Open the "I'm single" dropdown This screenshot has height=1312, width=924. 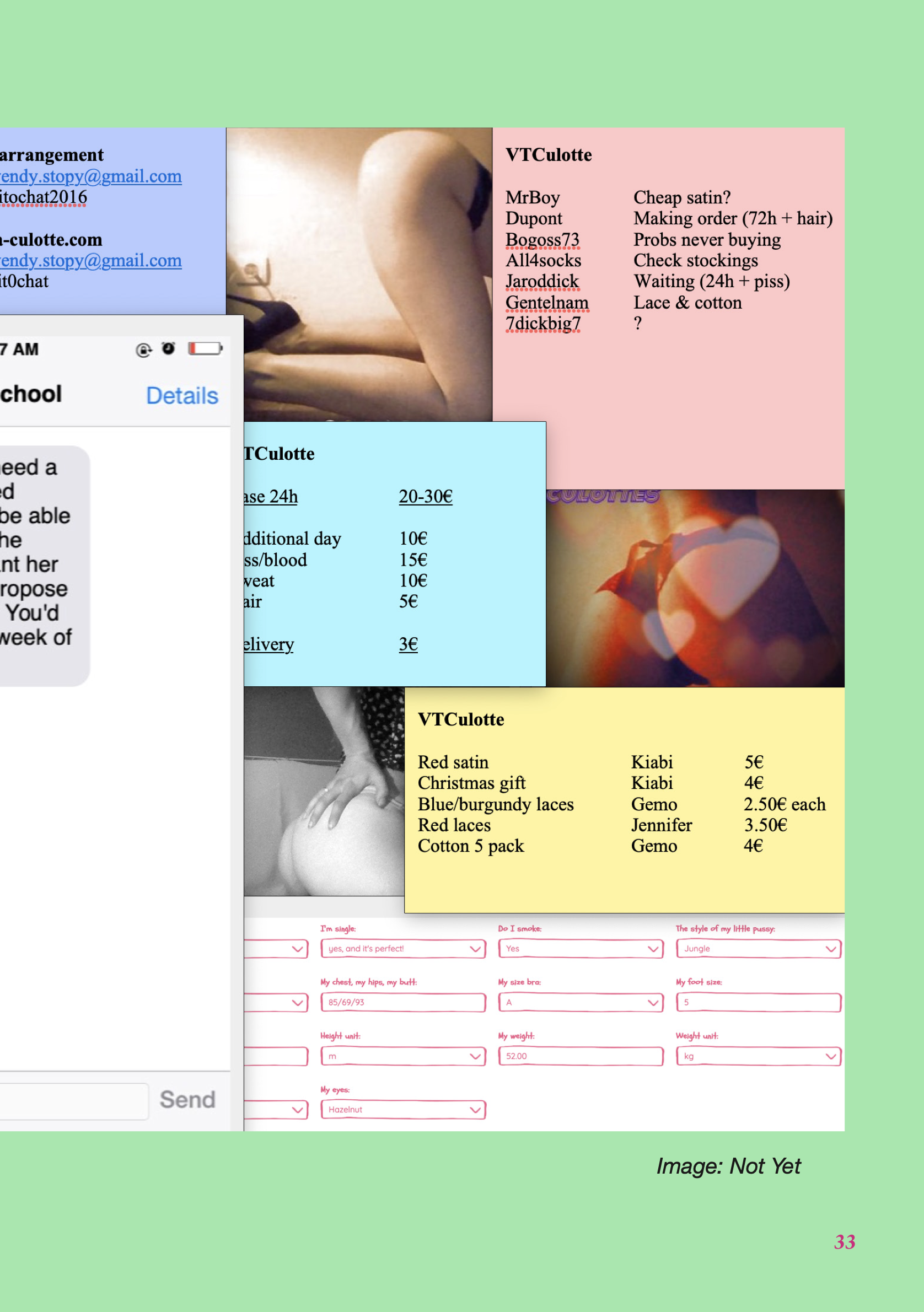pyautogui.click(x=404, y=949)
